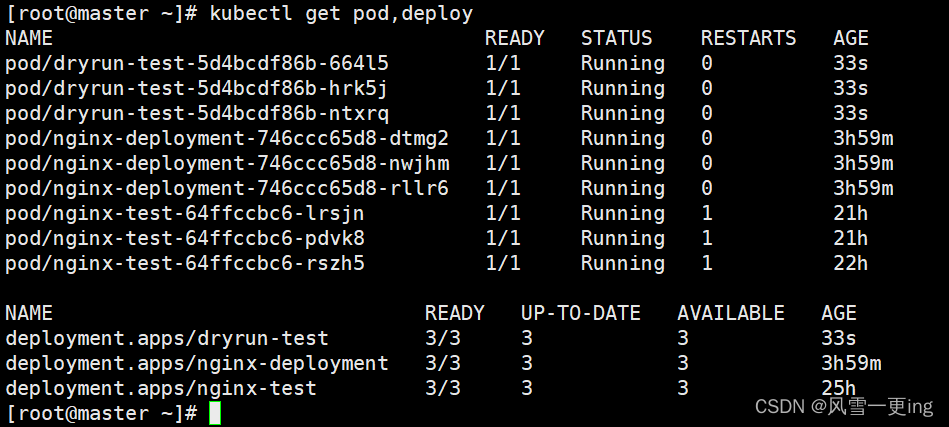Click the first [root@master ~]# prompt
Image resolution: width=949 pixels, height=427 pixels.
pyautogui.click(x=102, y=13)
